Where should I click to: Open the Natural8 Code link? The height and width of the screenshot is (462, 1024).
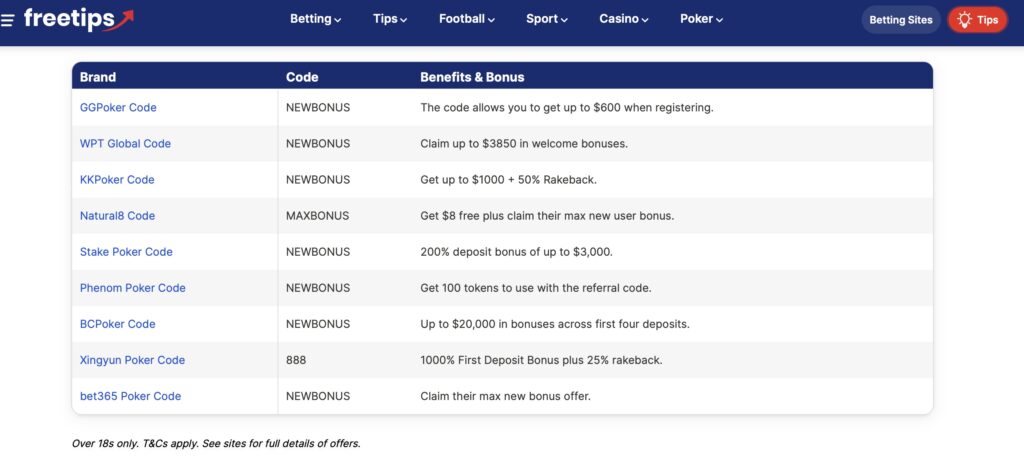tap(118, 216)
